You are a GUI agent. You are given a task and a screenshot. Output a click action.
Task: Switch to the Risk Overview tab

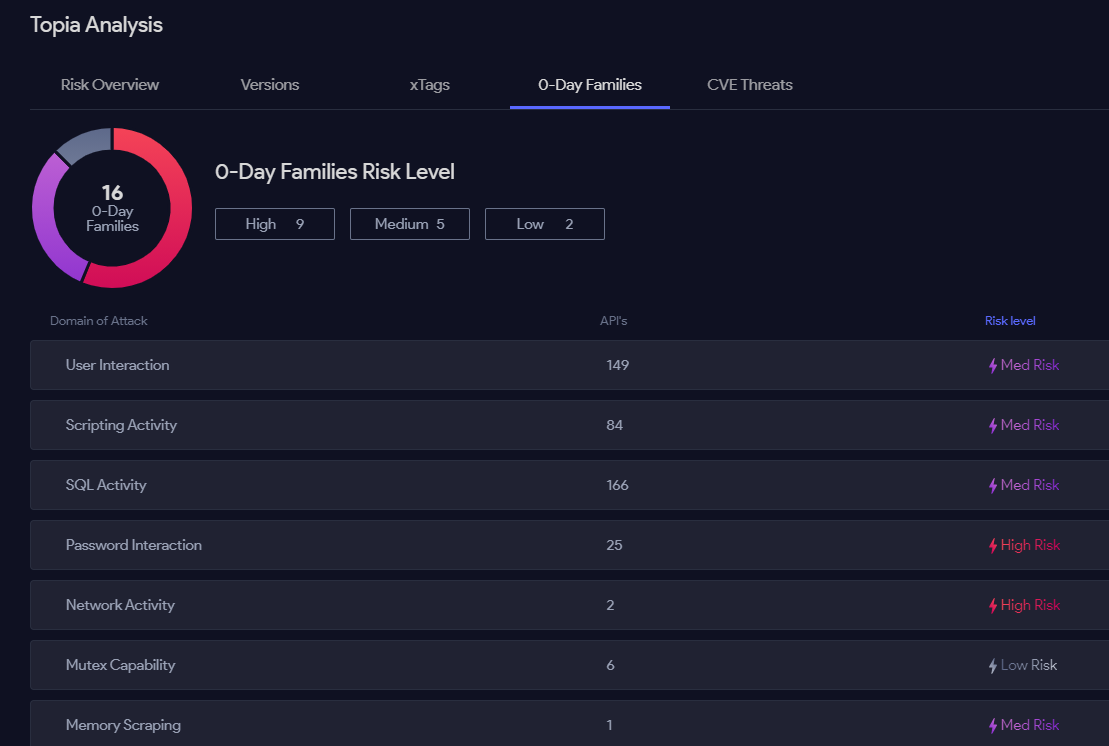point(110,85)
